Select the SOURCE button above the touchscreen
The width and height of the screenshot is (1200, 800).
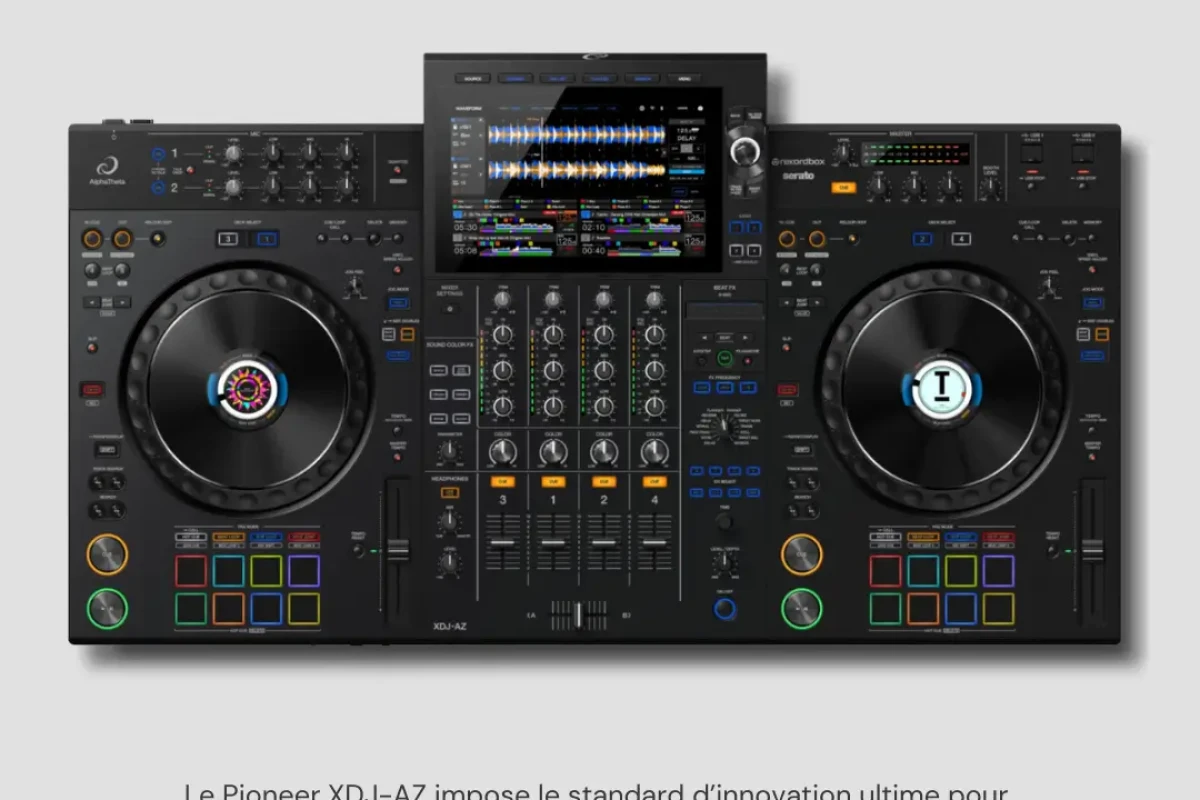[472, 78]
